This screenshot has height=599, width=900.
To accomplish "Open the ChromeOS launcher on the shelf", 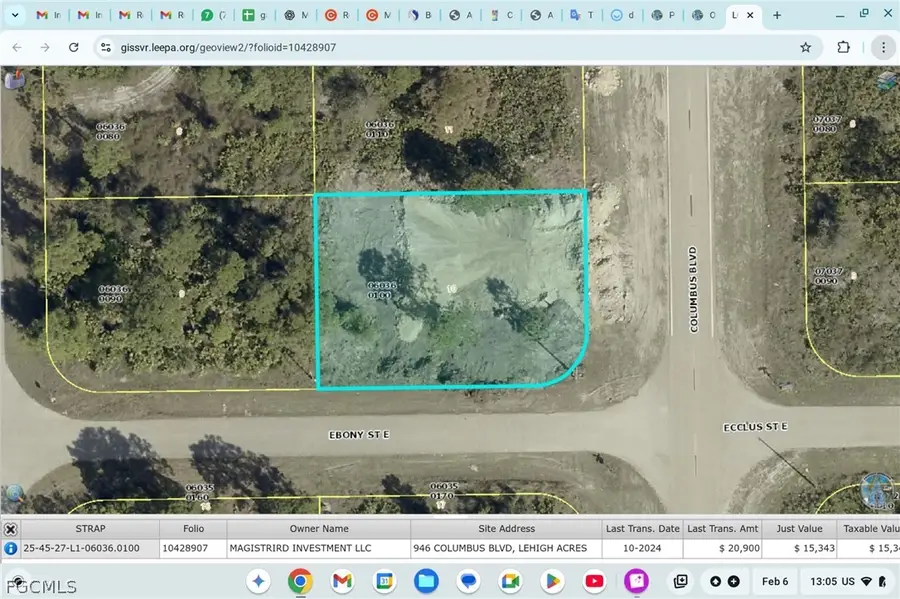I will point(257,581).
